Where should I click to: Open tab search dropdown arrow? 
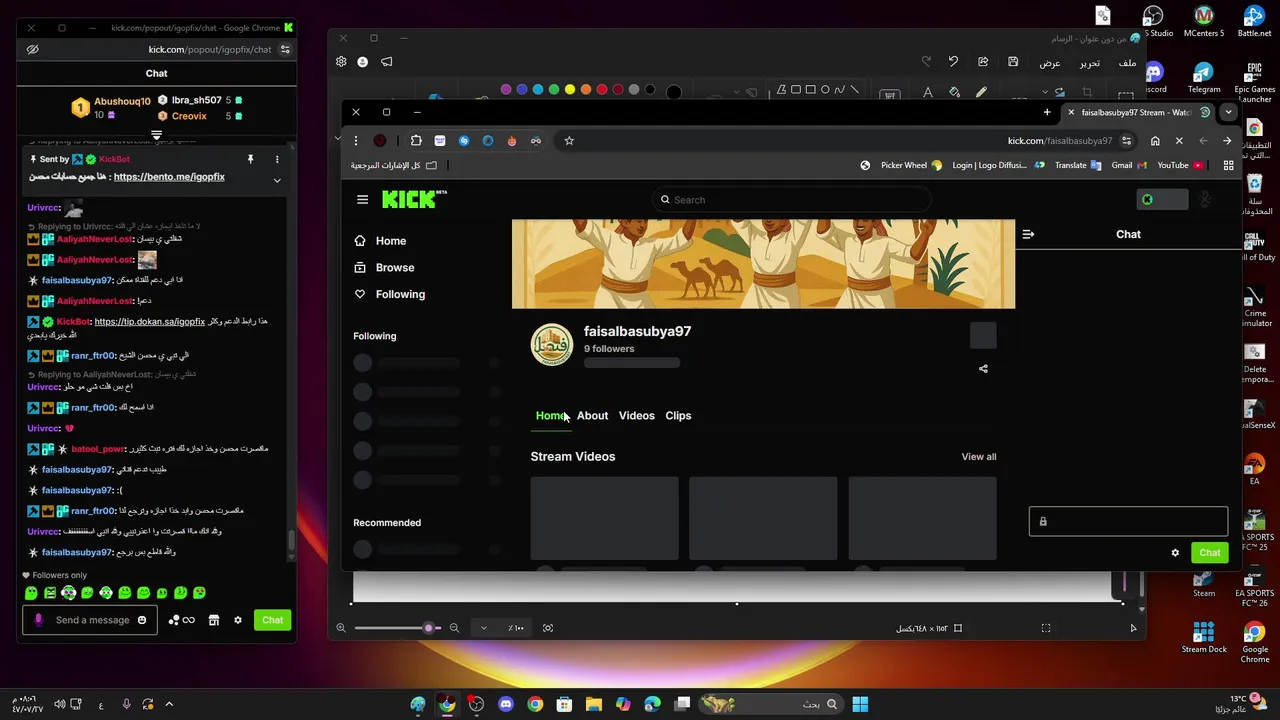click(x=1228, y=112)
